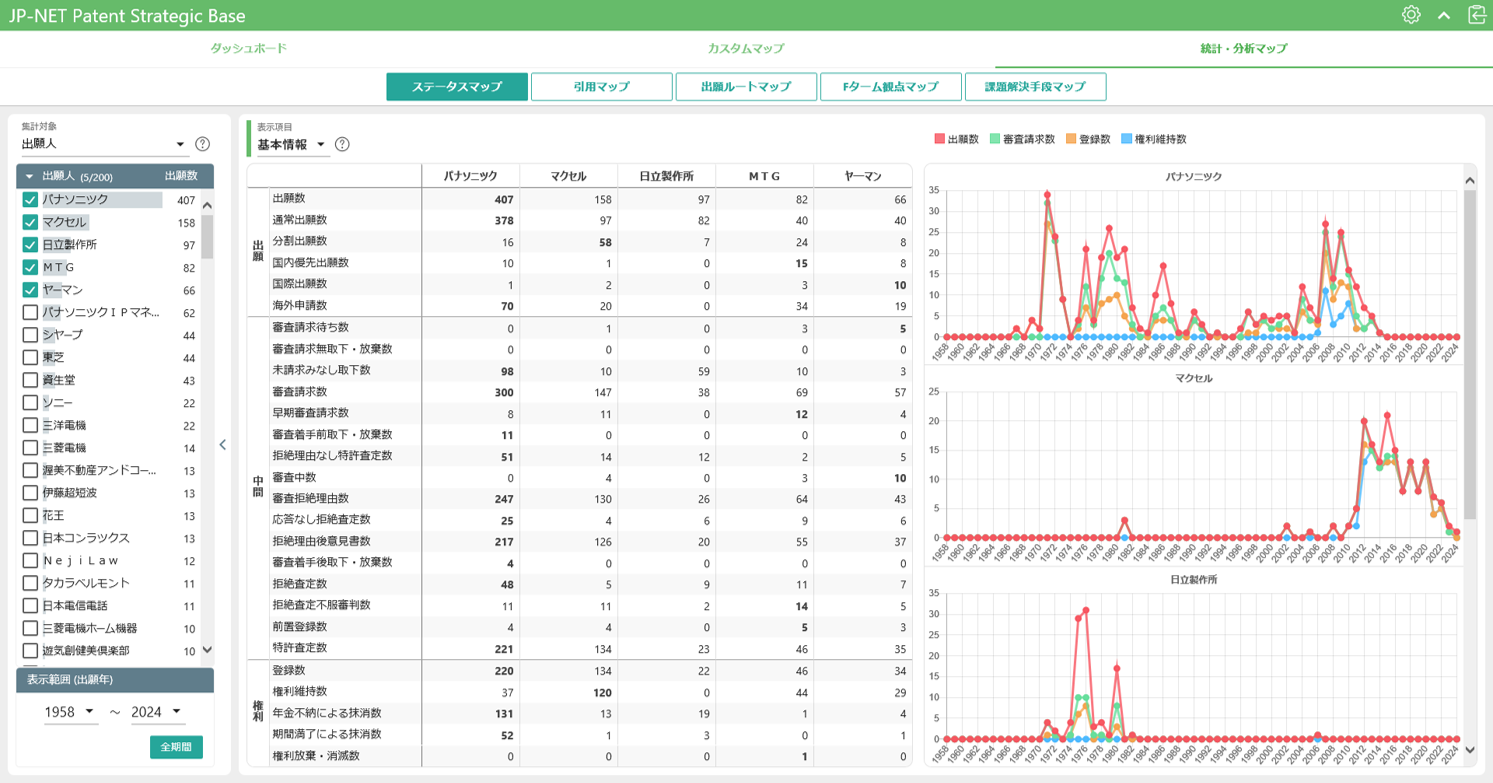Toggle 権利維持数 legend series
This screenshot has height=783, width=1493.
coord(1154,139)
